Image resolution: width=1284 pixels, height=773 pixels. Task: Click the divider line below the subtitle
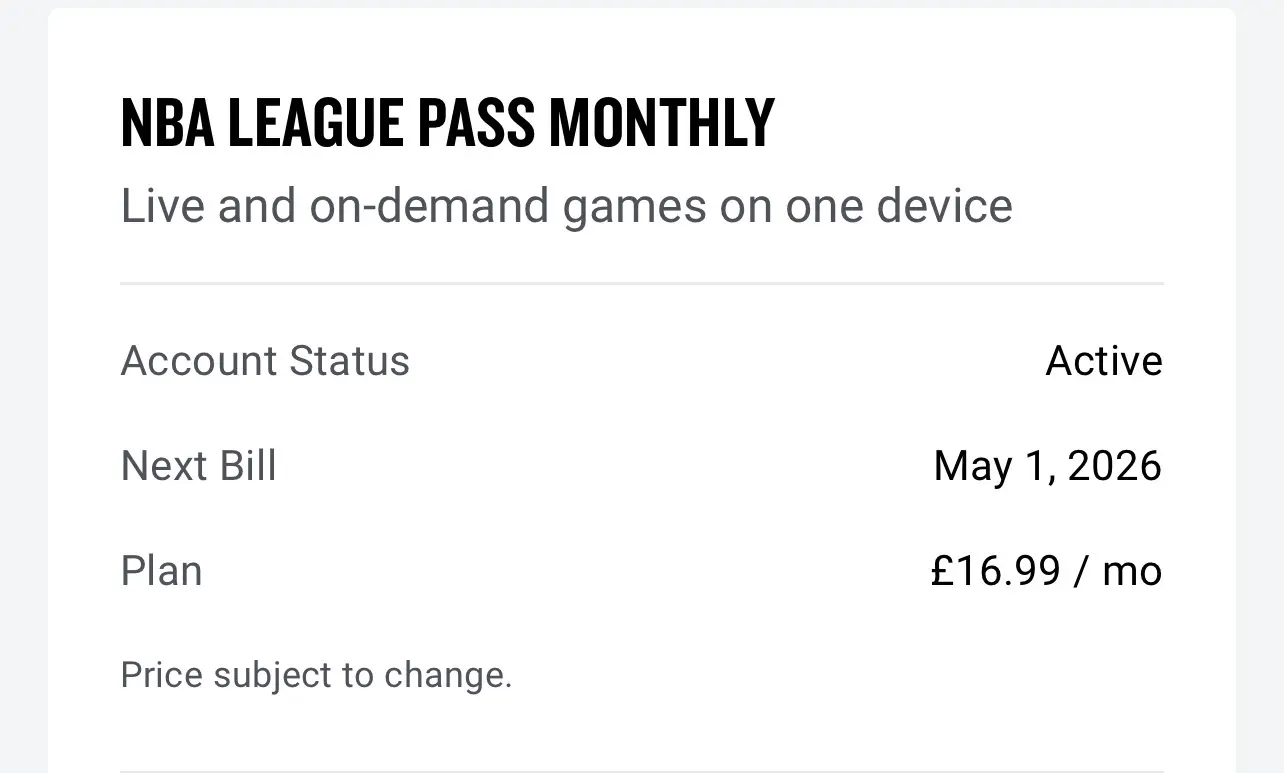[x=642, y=284]
